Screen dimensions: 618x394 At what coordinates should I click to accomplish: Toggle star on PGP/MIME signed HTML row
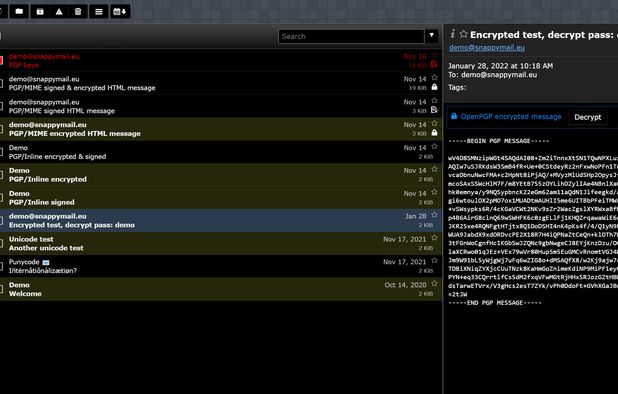[434, 100]
